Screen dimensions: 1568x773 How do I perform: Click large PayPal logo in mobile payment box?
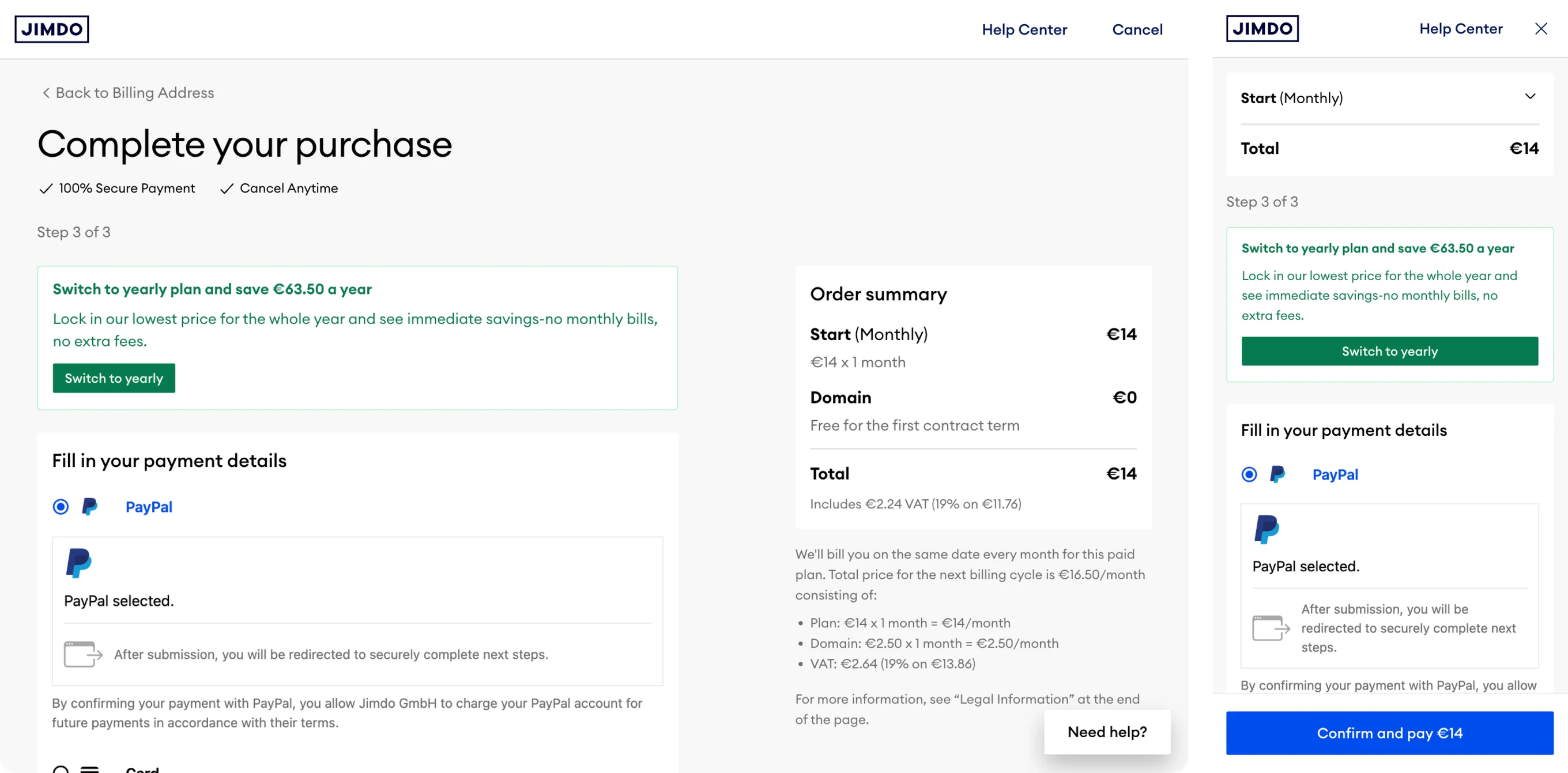[x=1267, y=529]
